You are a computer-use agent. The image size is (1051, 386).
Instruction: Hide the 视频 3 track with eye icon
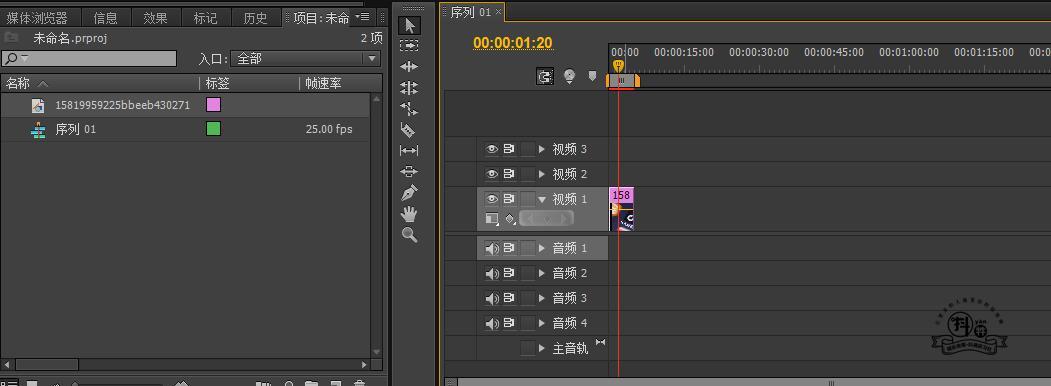pos(492,149)
